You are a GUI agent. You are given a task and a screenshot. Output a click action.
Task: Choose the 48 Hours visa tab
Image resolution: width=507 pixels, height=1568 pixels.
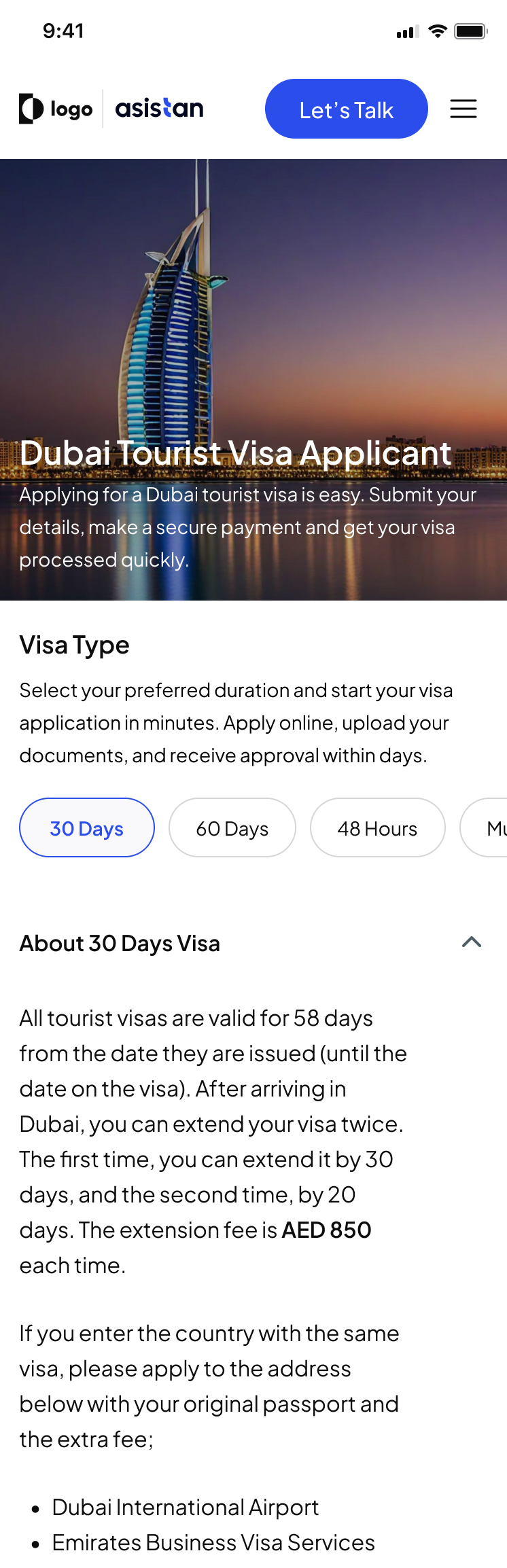point(378,828)
